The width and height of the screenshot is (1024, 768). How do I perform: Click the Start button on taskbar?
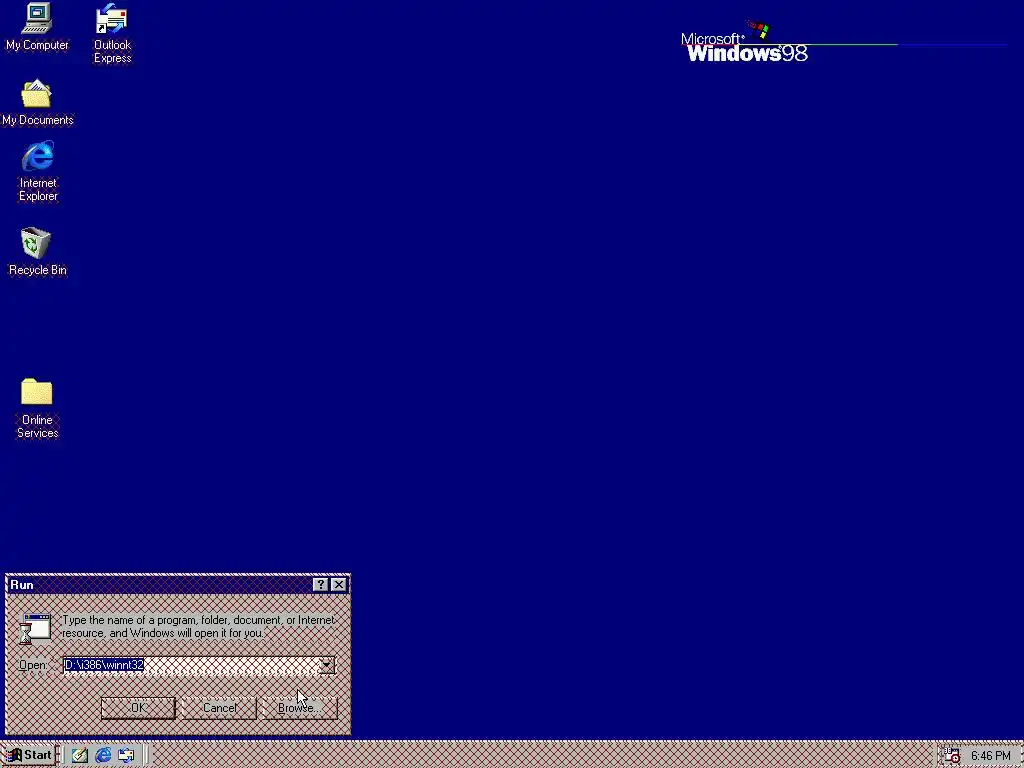pos(29,755)
